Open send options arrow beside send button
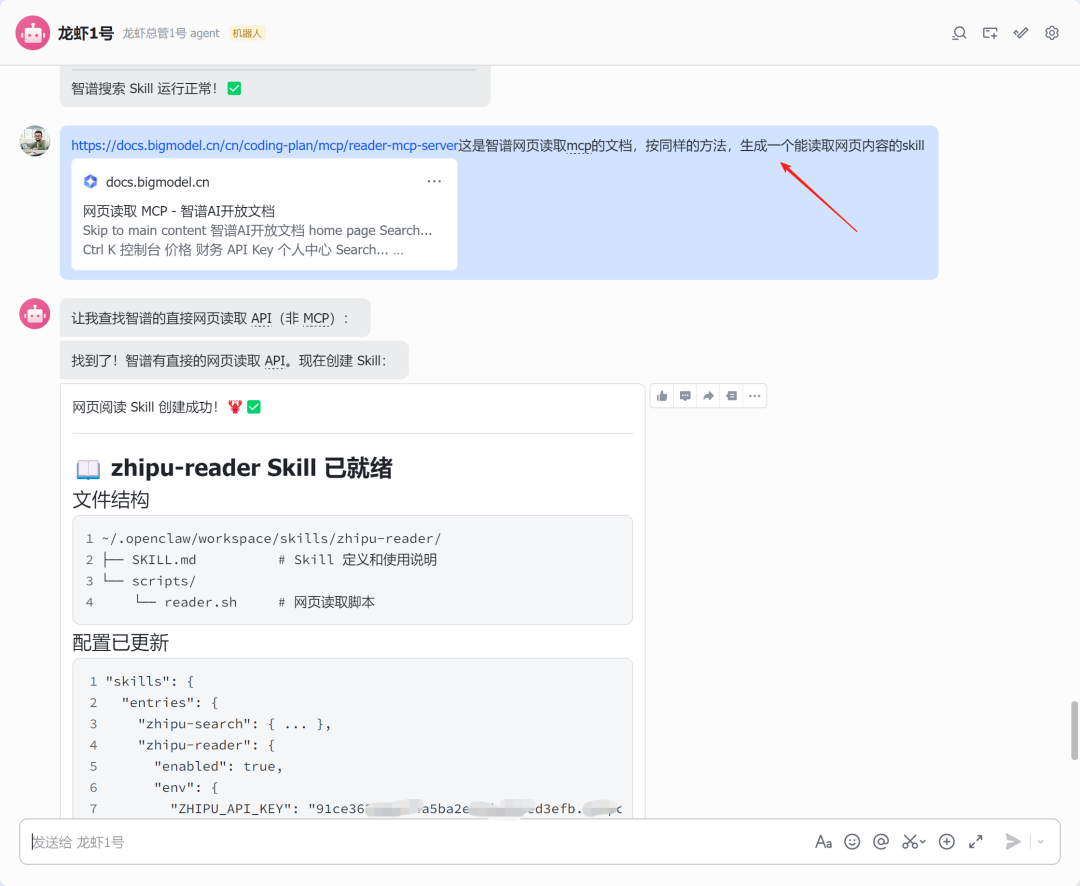The image size is (1080, 886). 1041,842
